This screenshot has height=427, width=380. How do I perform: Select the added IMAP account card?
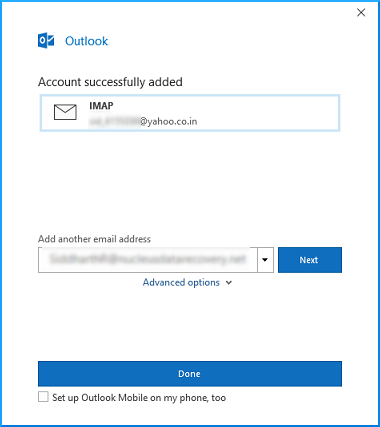coord(190,113)
